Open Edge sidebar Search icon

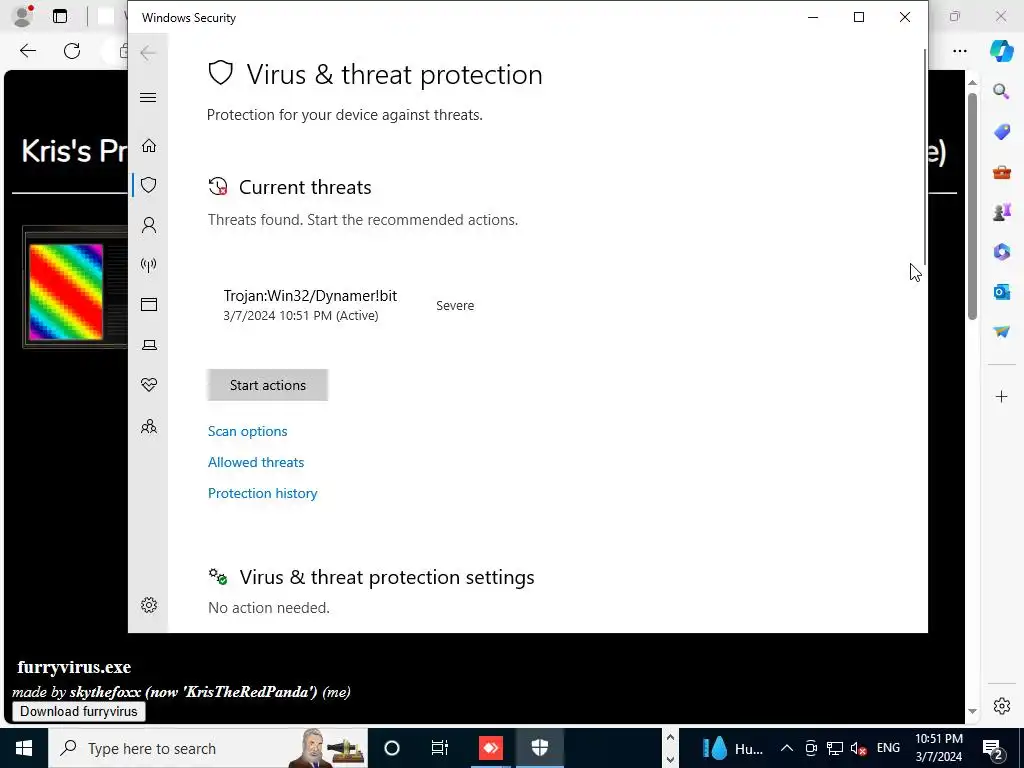(1001, 91)
